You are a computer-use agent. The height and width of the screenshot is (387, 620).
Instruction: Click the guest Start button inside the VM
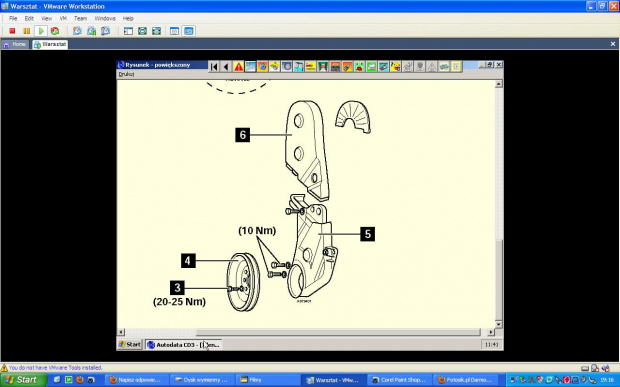130,344
